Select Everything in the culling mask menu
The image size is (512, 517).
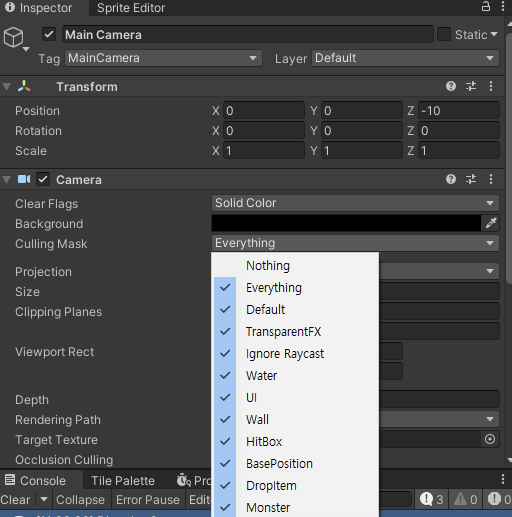pos(295,287)
